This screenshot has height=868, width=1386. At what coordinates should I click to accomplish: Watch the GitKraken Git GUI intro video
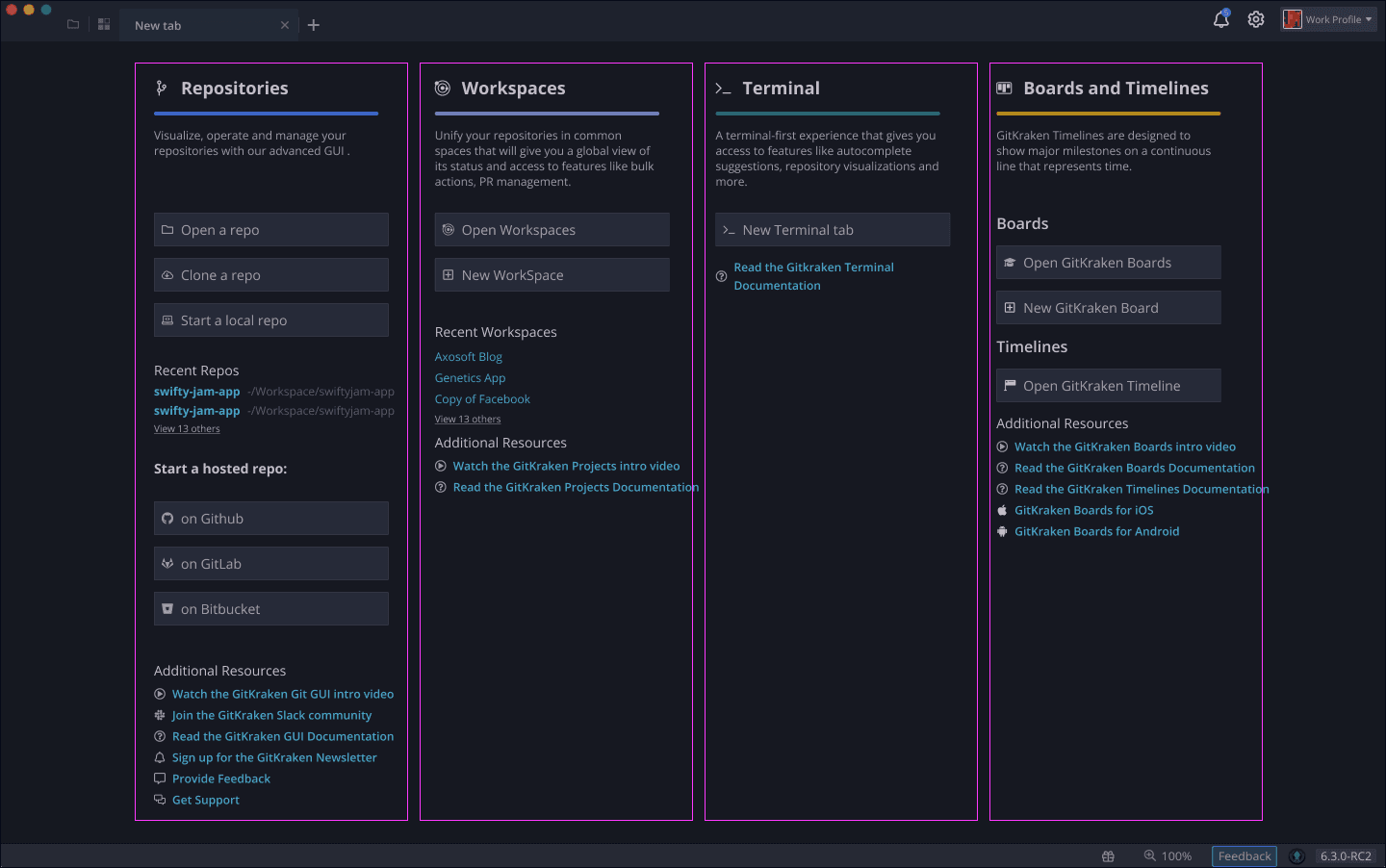click(x=283, y=694)
